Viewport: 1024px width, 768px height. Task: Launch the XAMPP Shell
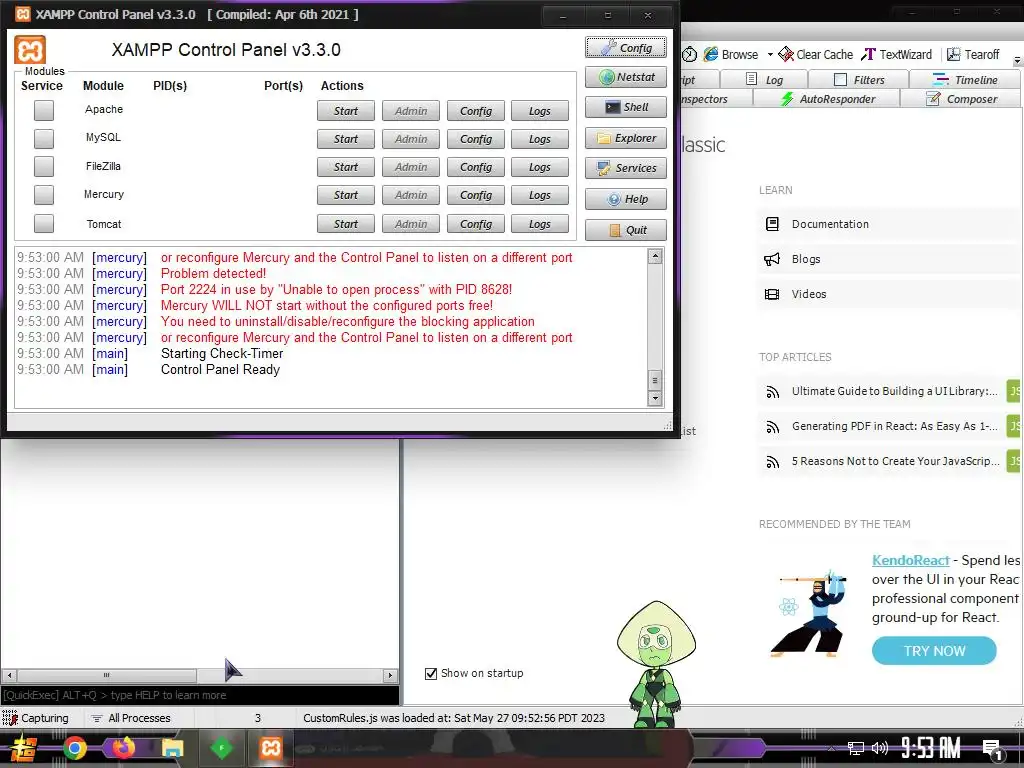pos(626,107)
